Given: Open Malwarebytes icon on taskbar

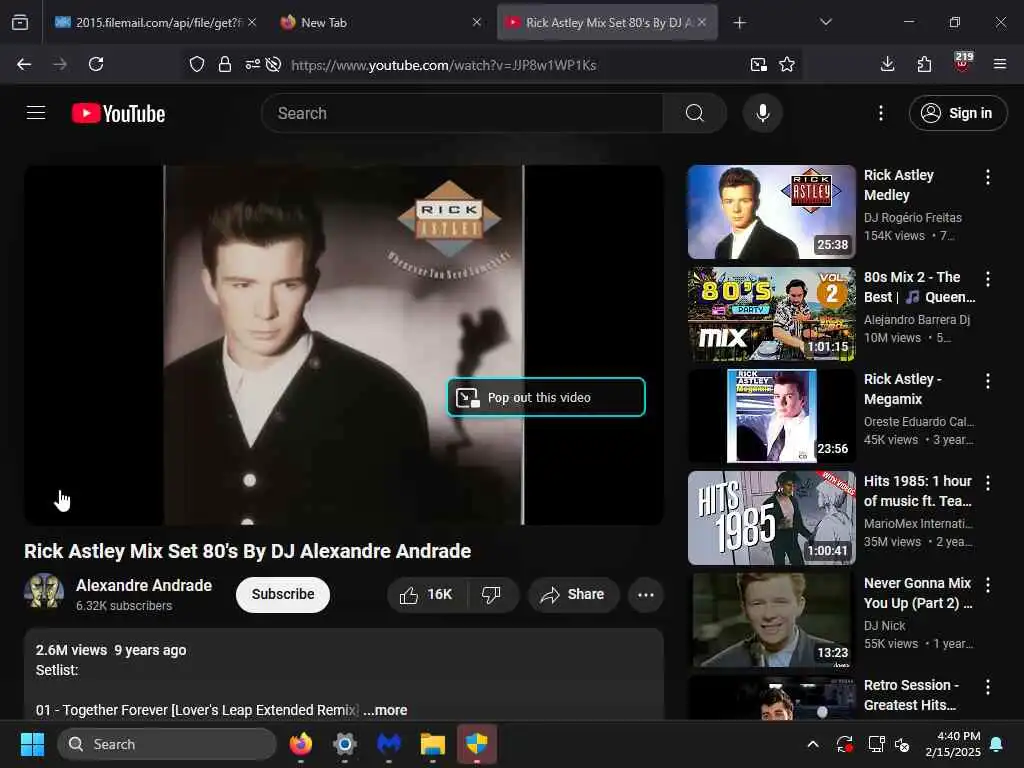Looking at the screenshot, I should click(389, 744).
